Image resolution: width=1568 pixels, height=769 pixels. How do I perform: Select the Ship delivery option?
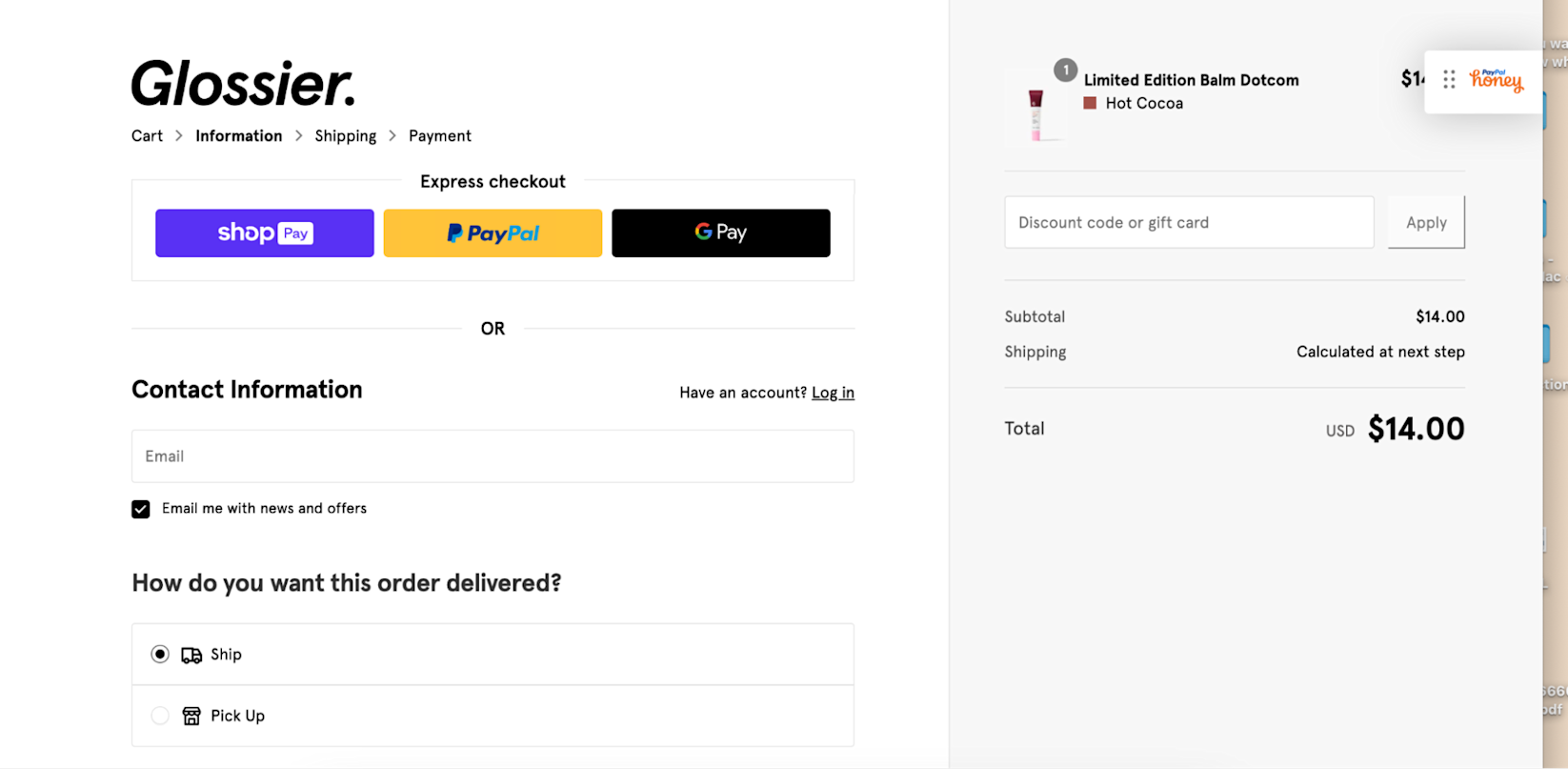(159, 654)
